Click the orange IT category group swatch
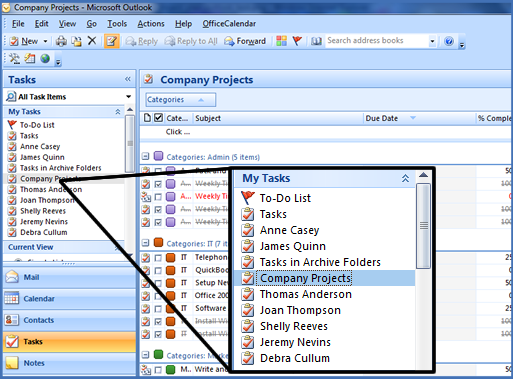Screen dimensions: 513x379 (159, 242)
